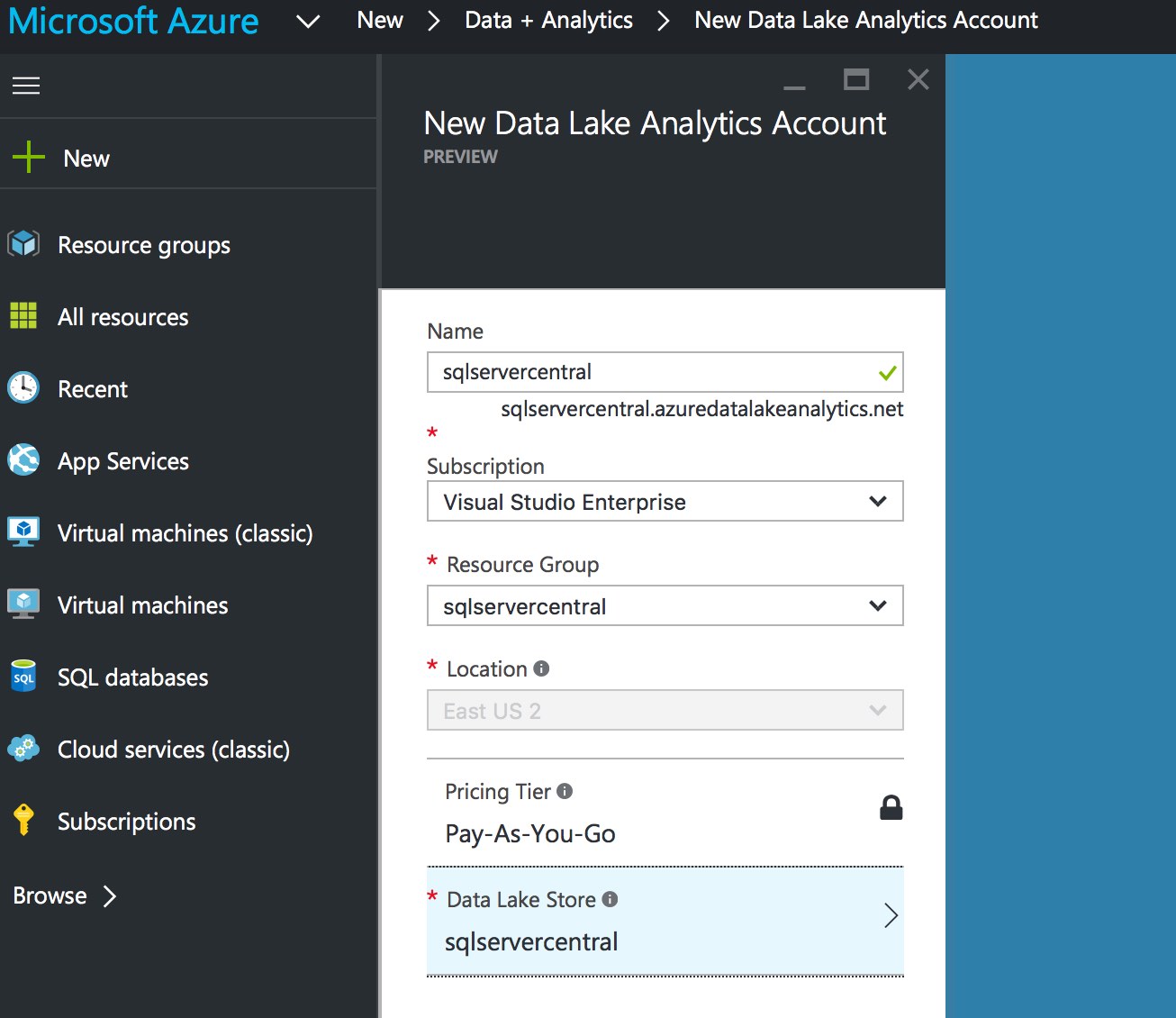Open the Resource Group dropdown
This screenshot has height=1018, width=1176.
point(665,606)
